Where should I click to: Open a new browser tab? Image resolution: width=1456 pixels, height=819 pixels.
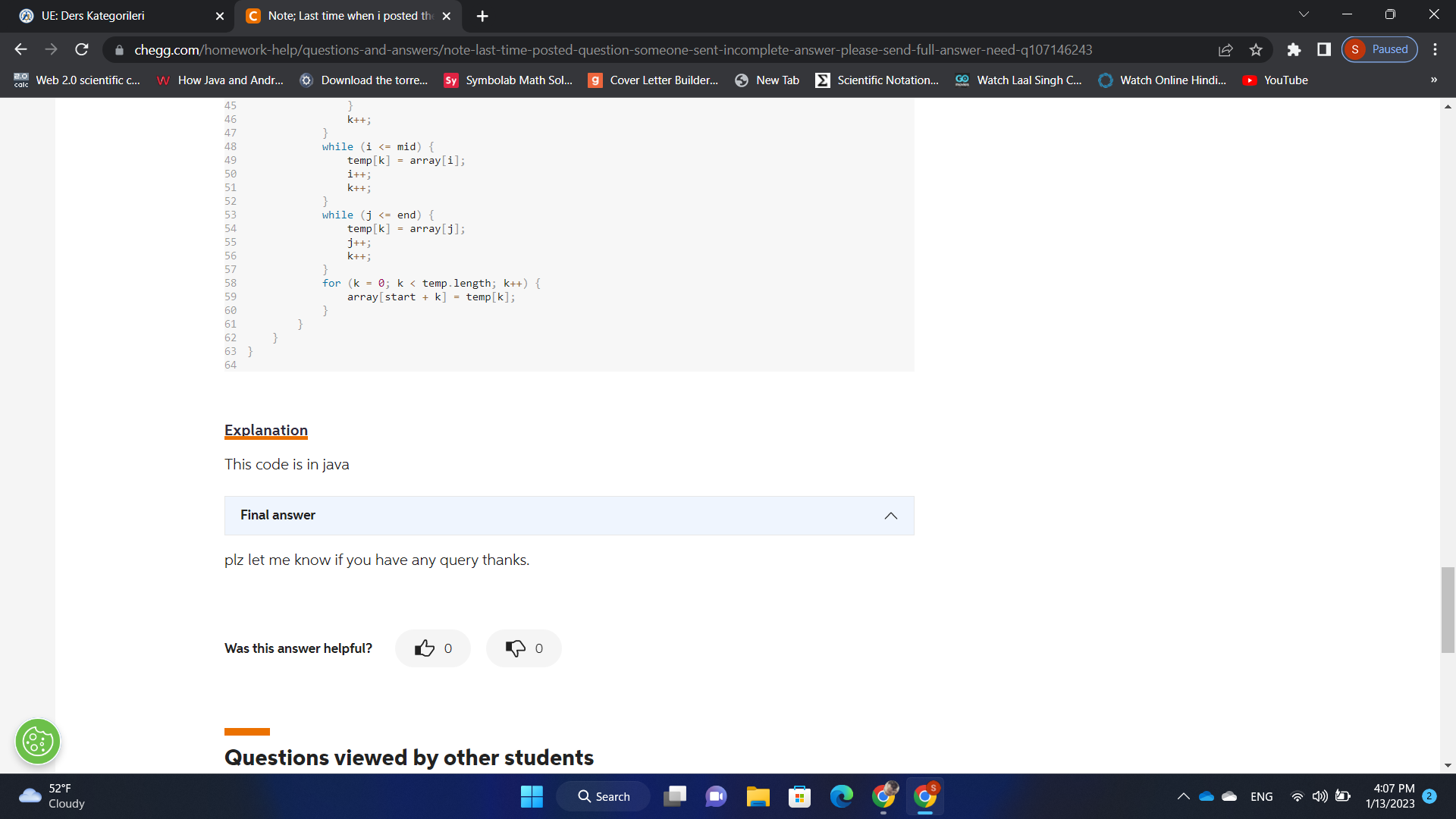(482, 16)
